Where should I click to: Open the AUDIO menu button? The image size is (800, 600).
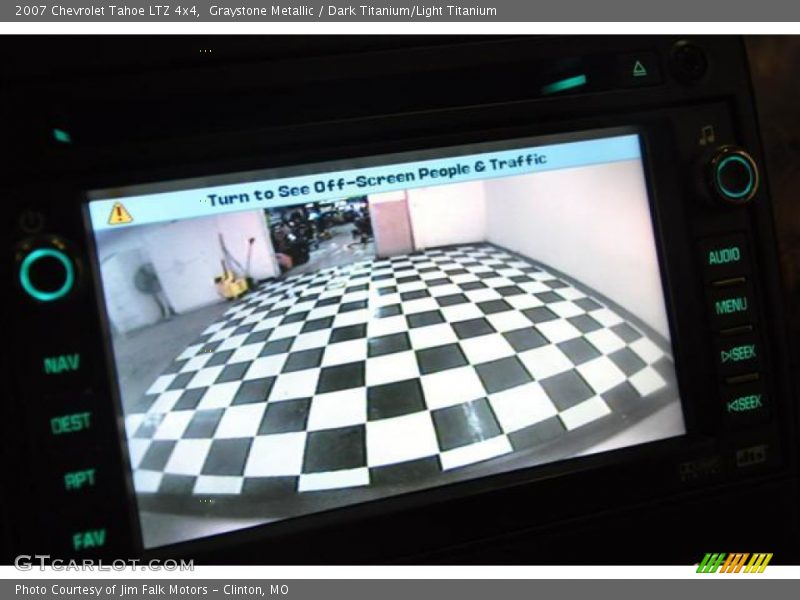(724, 256)
